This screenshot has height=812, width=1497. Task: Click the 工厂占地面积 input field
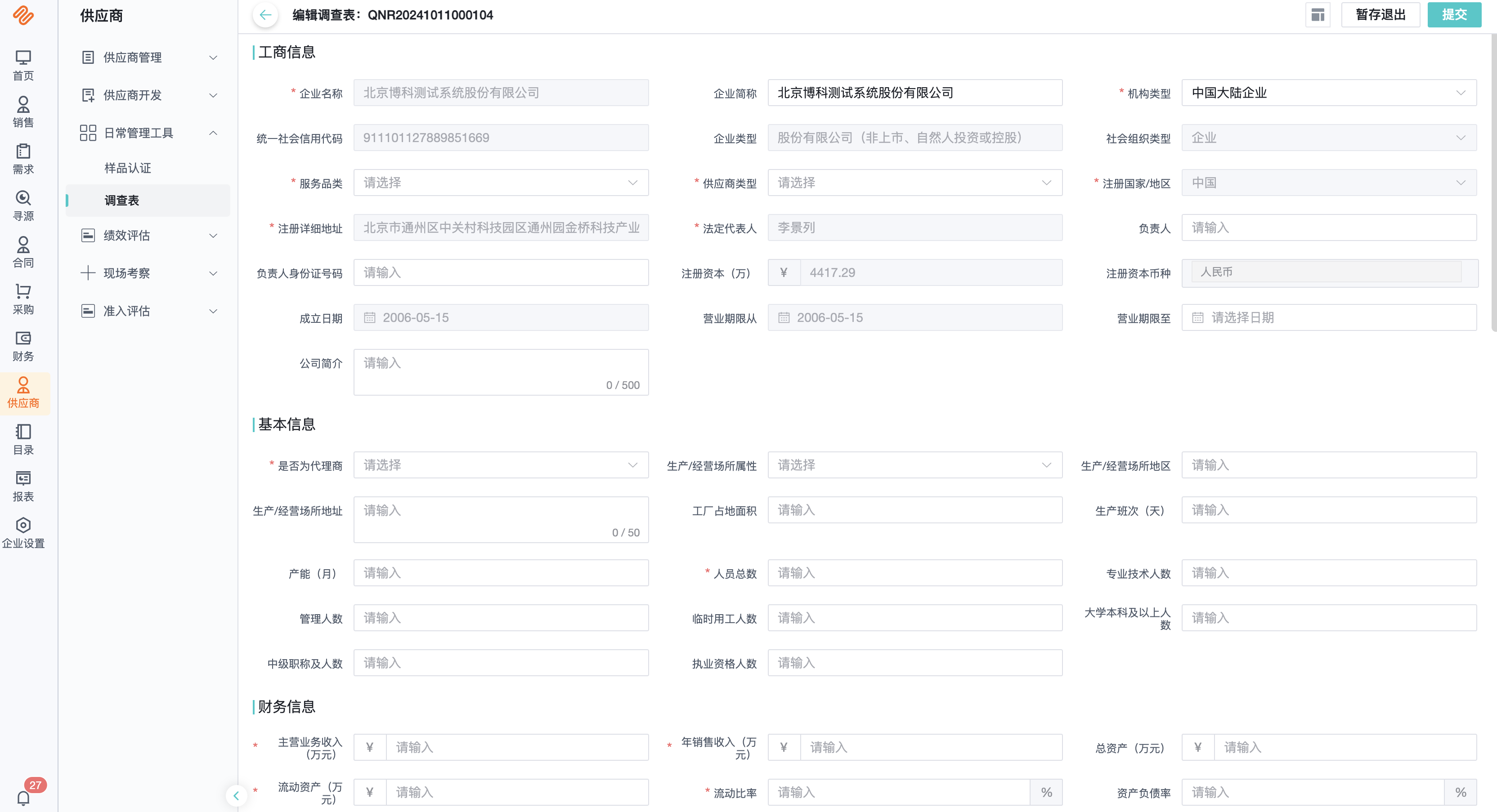click(x=914, y=510)
